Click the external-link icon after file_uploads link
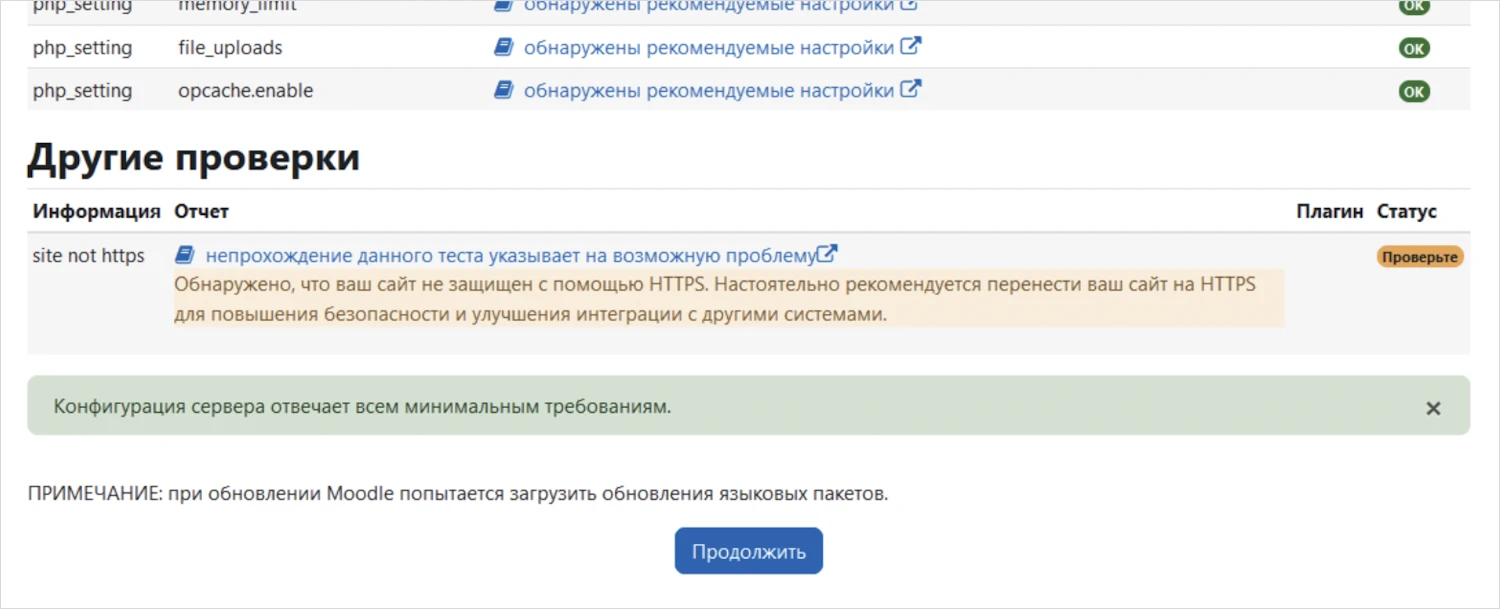 911,46
